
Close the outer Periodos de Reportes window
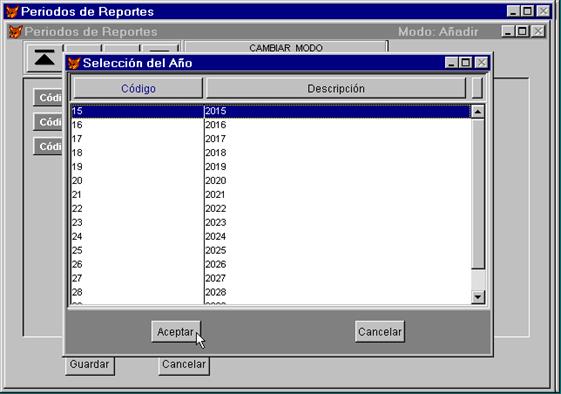(543, 11)
